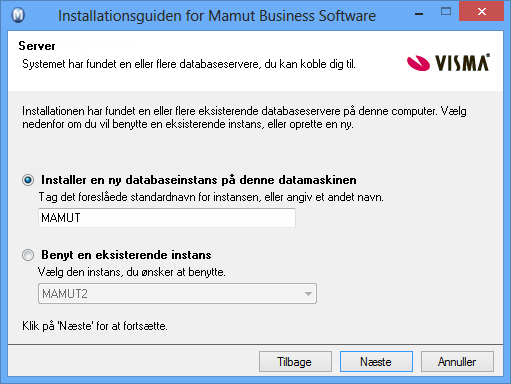Image resolution: width=511 pixels, height=384 pixels.
Task: Close the installer with the red X
Action: (x=481, y=12)
